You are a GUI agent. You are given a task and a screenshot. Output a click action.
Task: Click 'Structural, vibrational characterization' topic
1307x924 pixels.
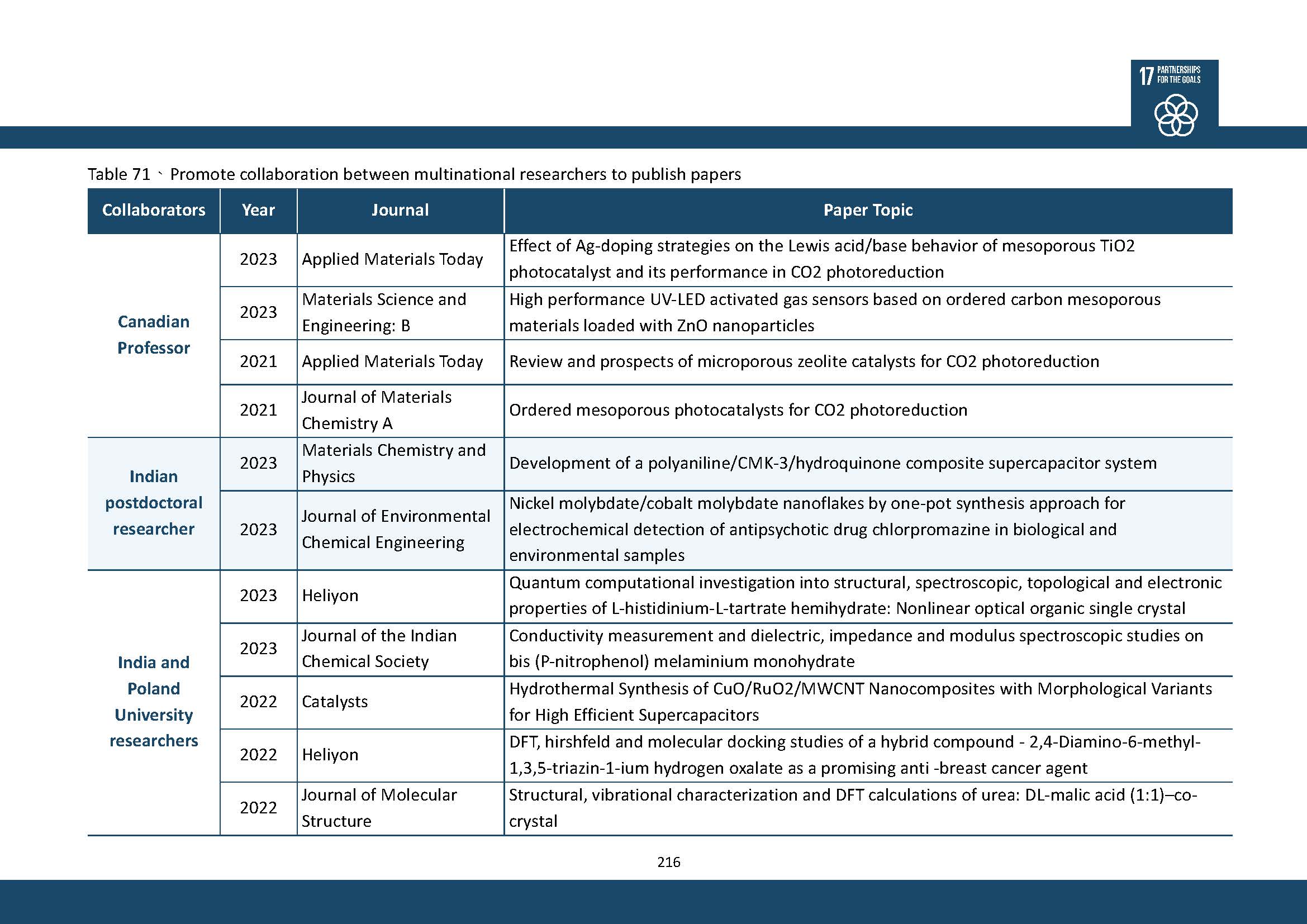(x=868, y=808)
